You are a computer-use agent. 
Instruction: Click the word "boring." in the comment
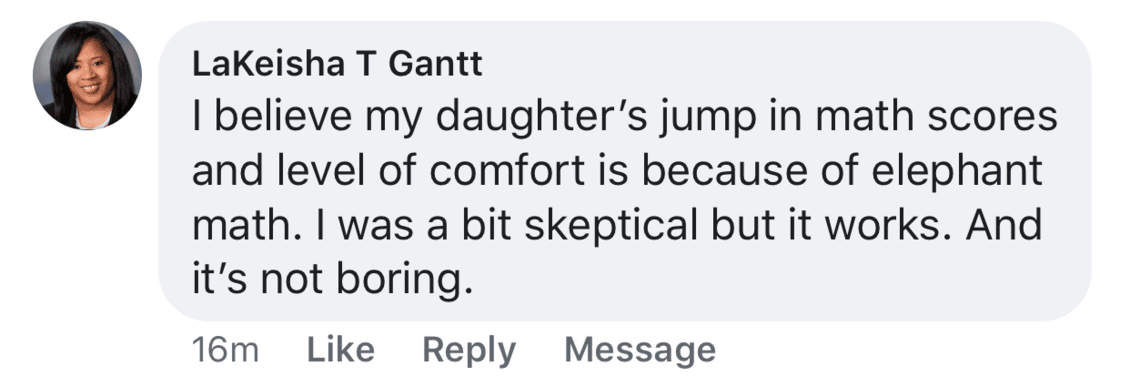click(x=405, y=281)
